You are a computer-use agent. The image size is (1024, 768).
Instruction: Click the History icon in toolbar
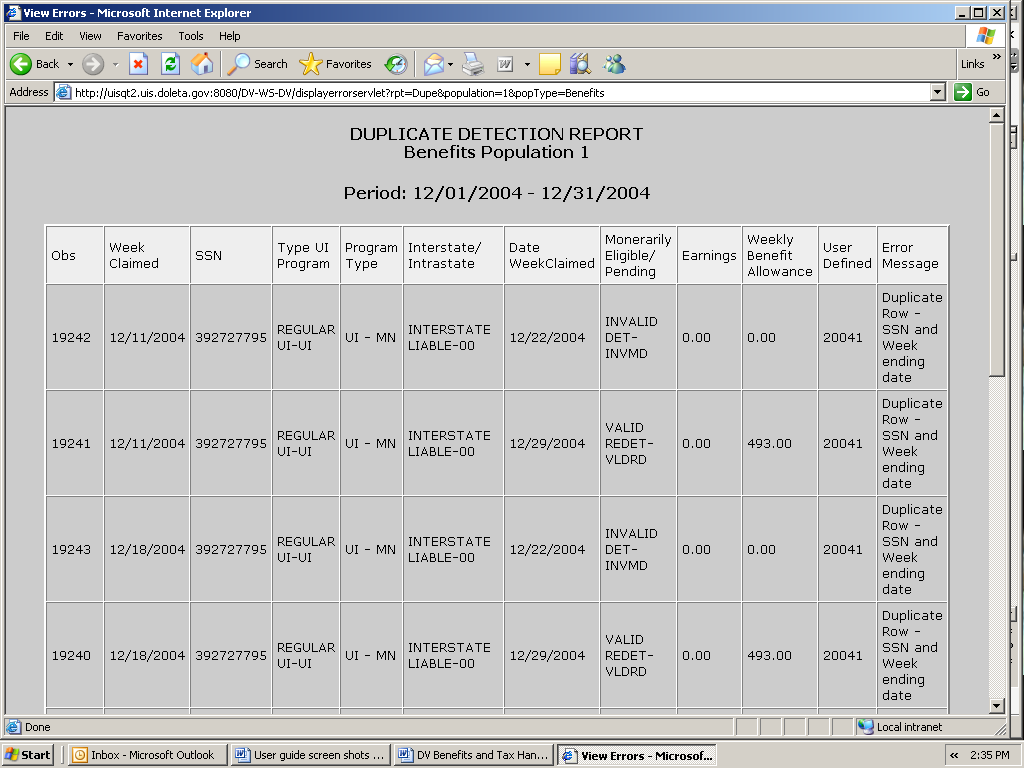(396, 64)
